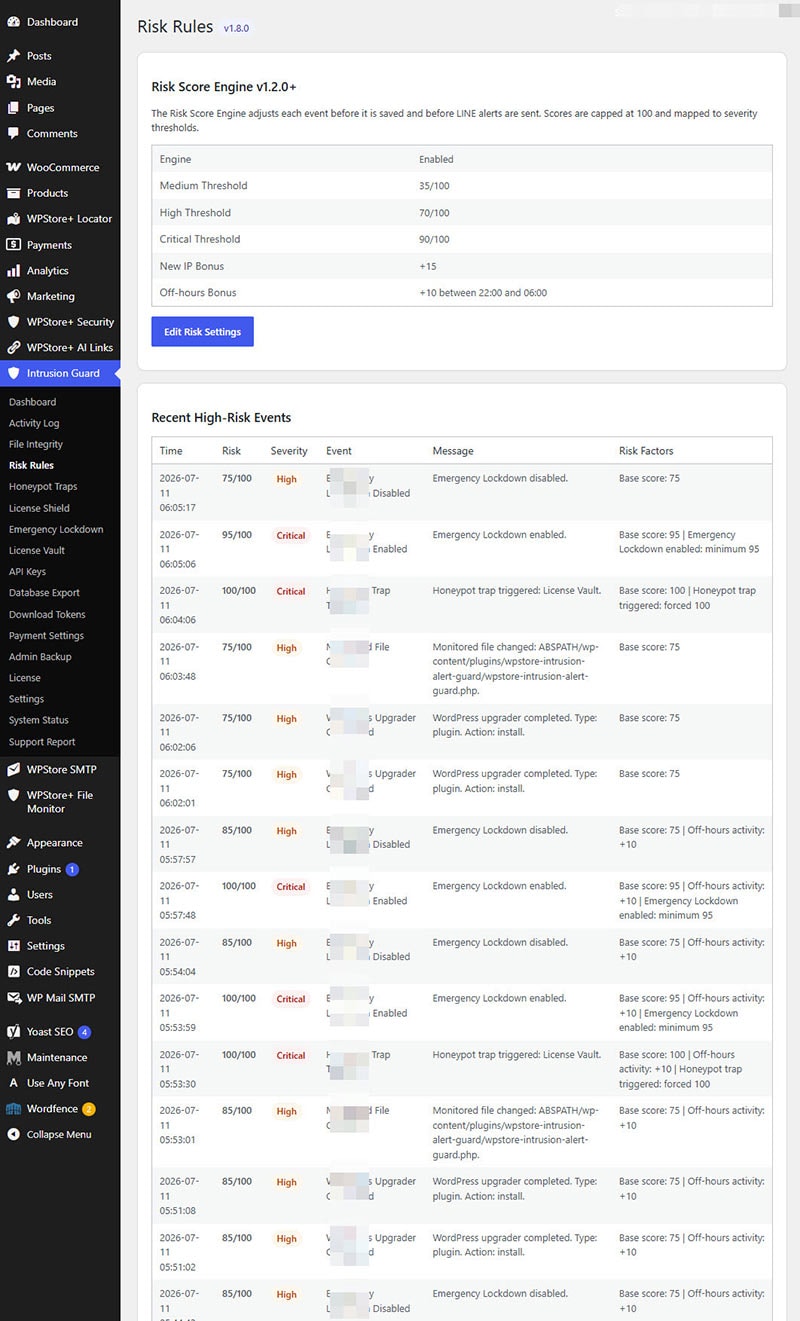The height and width of the screenshot is (1321, 800).
Task: Click the Users person icon
Action: click(13, 895)
